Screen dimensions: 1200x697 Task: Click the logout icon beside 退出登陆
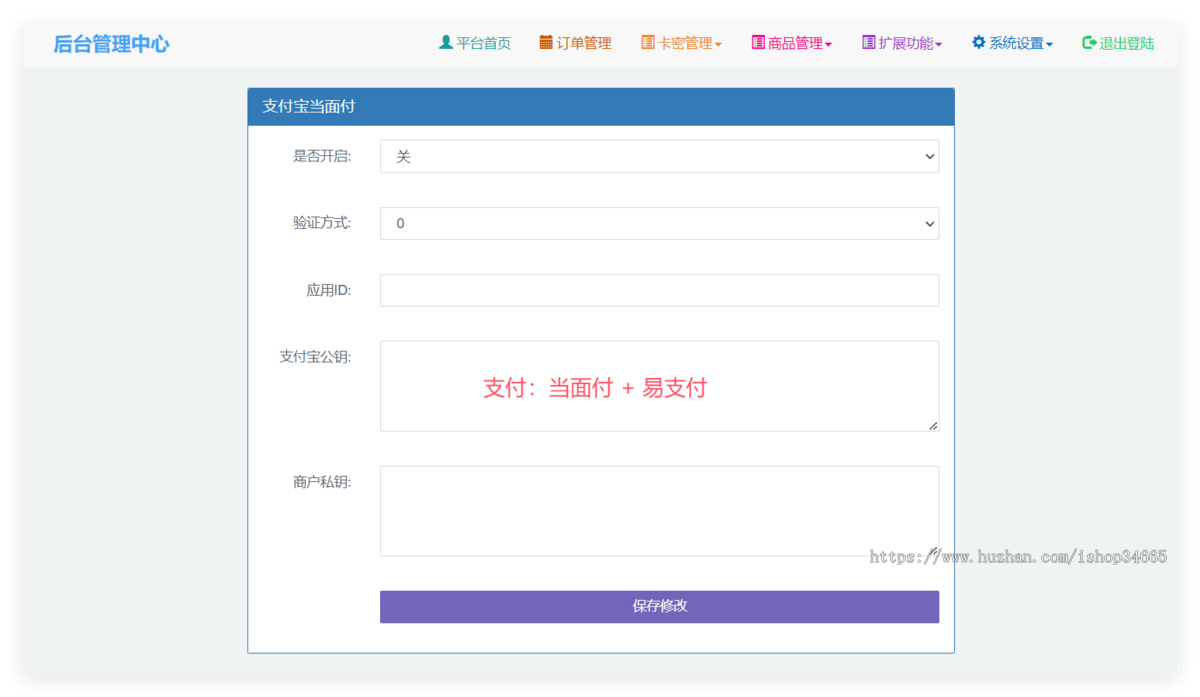[1089, 42]
